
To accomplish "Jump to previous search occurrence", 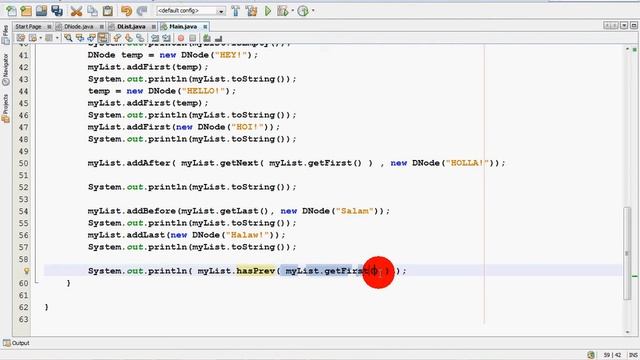I will [x=80, y=38].
